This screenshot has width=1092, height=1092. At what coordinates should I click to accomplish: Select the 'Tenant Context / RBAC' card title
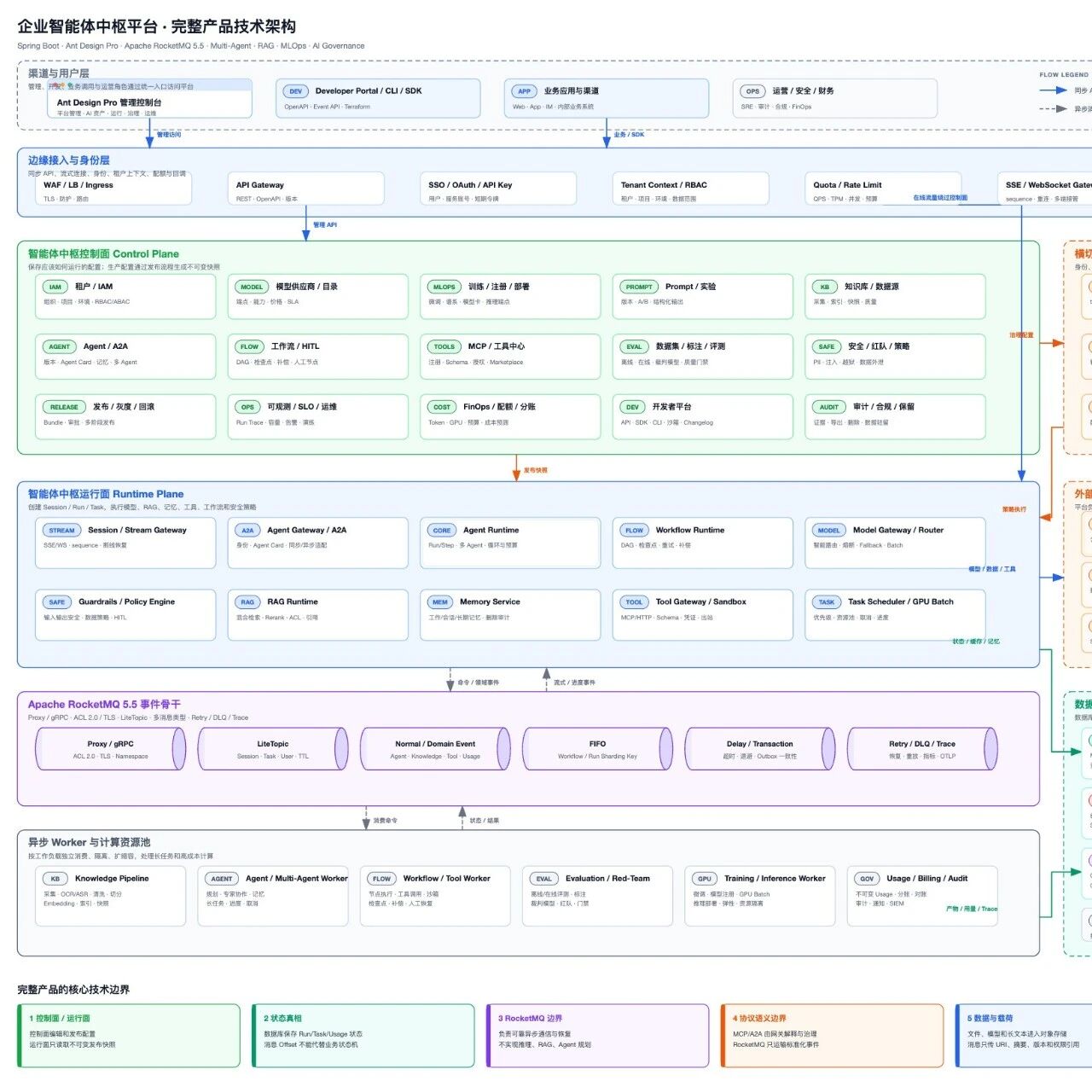point(664,185)
